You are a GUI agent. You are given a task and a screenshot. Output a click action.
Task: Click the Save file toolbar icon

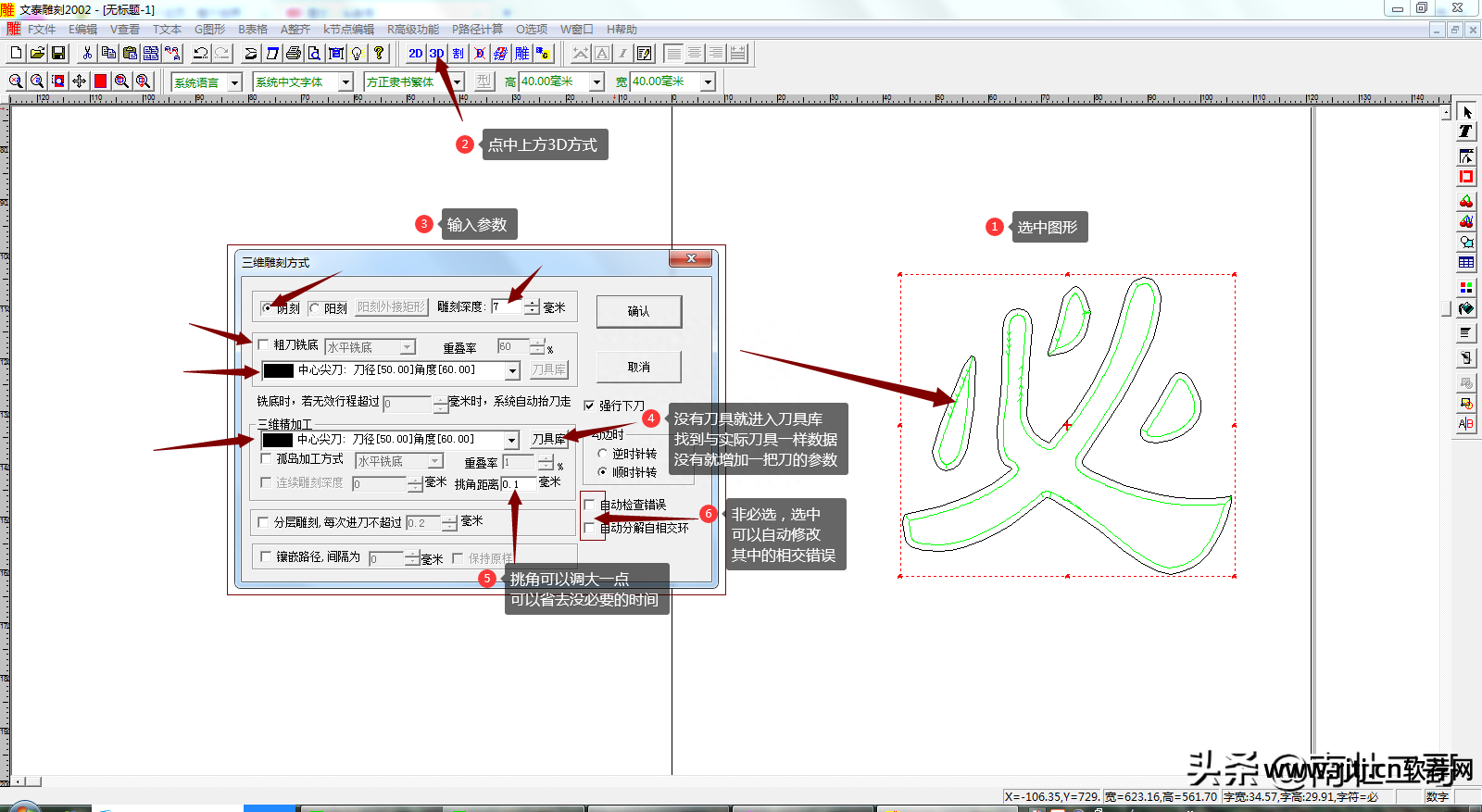[x=58, y=54]
